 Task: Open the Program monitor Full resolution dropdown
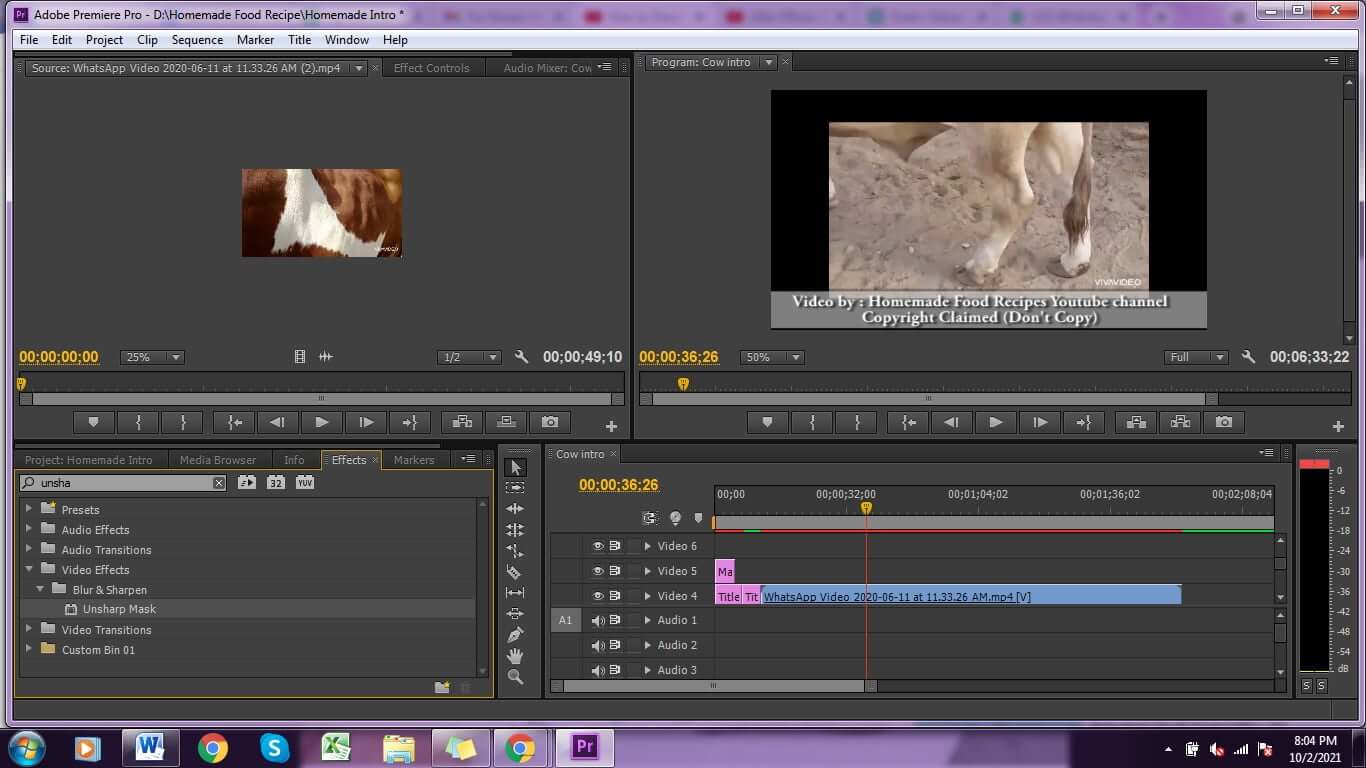click(x=1196, y=357)
